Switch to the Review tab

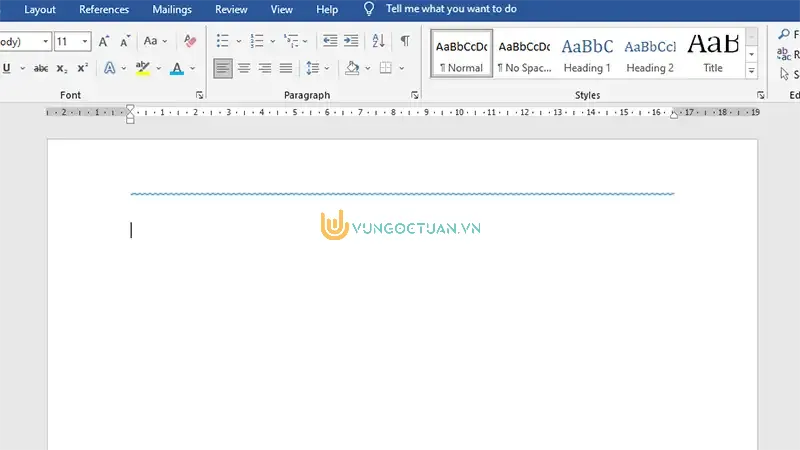231,9
